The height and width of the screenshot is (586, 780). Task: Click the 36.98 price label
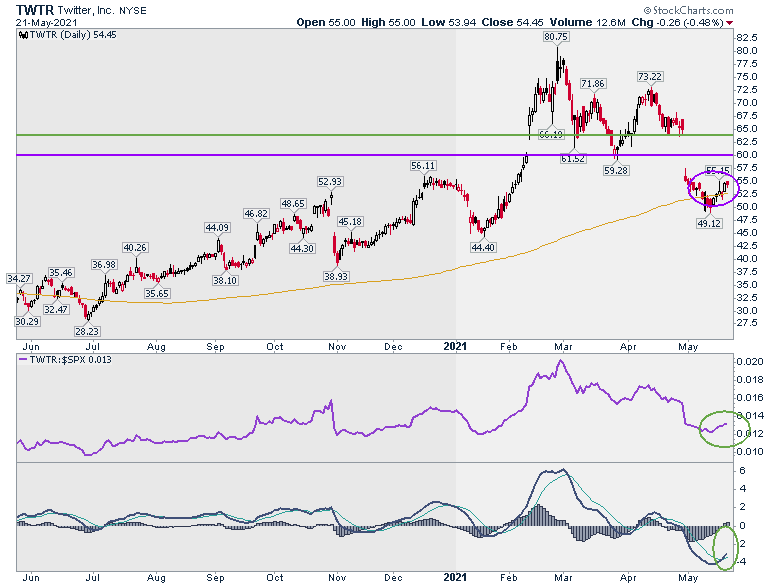(x=103, y=265)
